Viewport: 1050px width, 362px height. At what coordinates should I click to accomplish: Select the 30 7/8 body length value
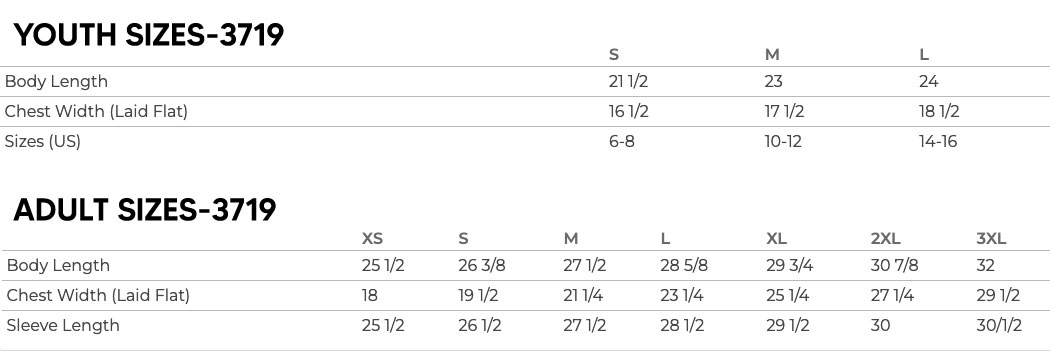pos(895,266)
